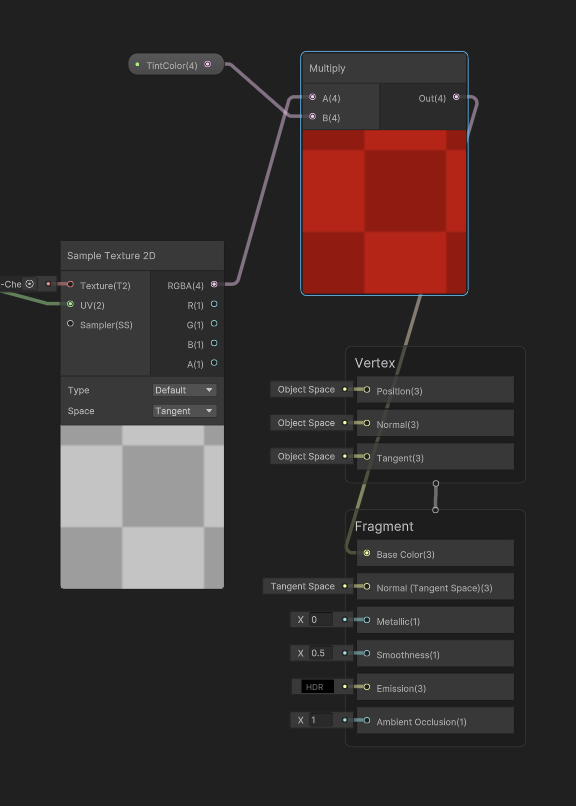Click the UV(2) input port
This screenshot has height=806, width=576.
[x=70, y=304]
